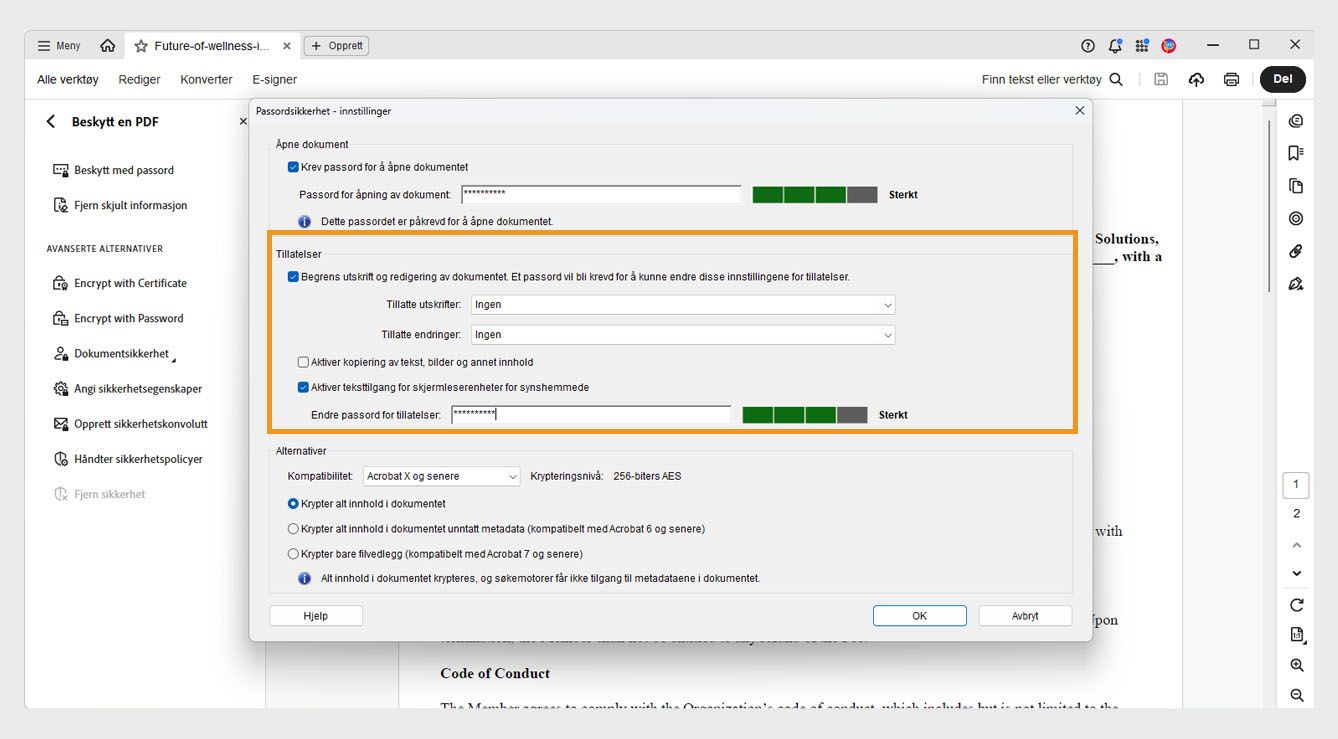Open the AI assistant icon in right rail
The image size is (1338, 739).
coord(1296,121)
